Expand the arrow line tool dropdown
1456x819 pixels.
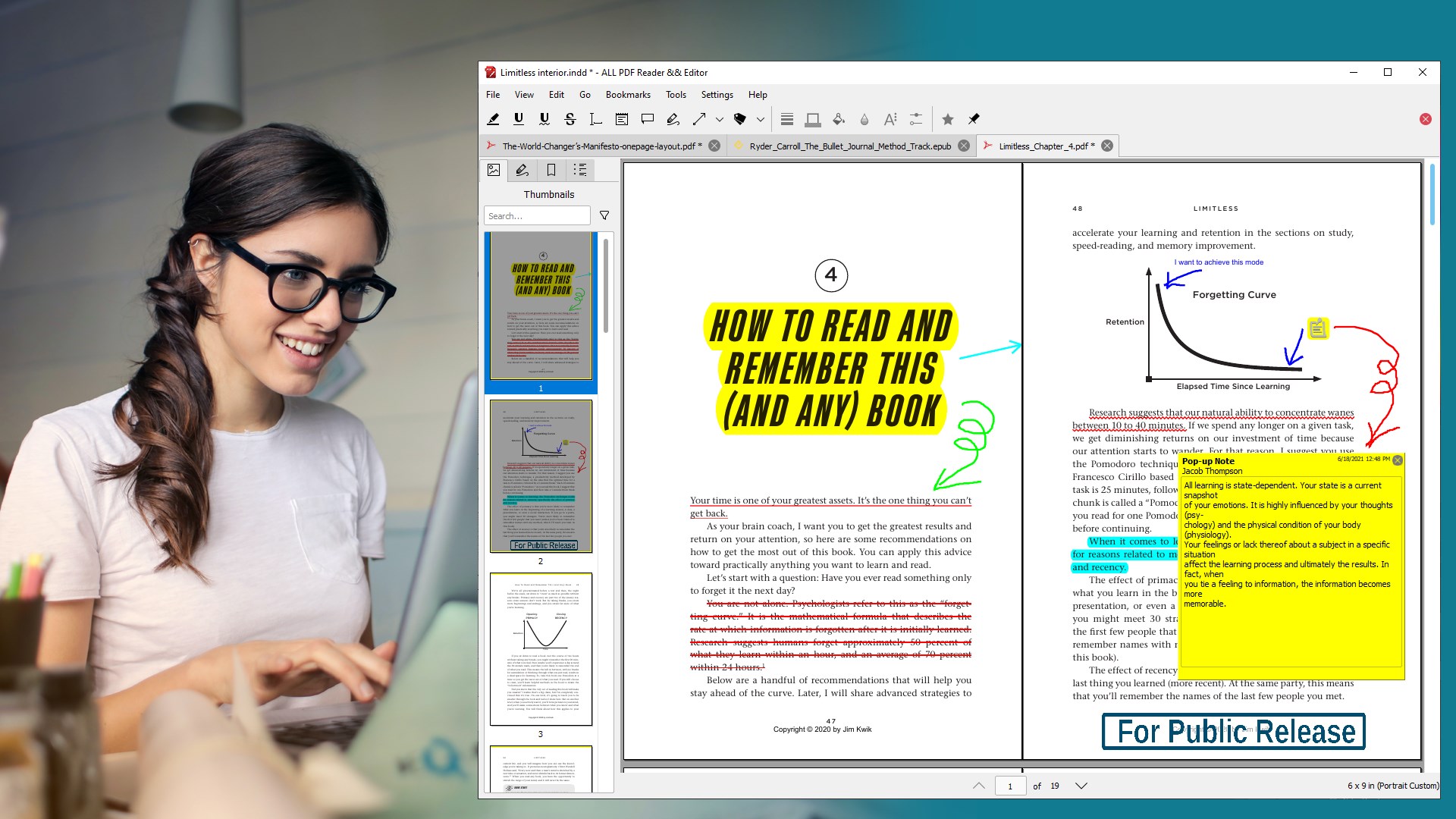point(720,119)
